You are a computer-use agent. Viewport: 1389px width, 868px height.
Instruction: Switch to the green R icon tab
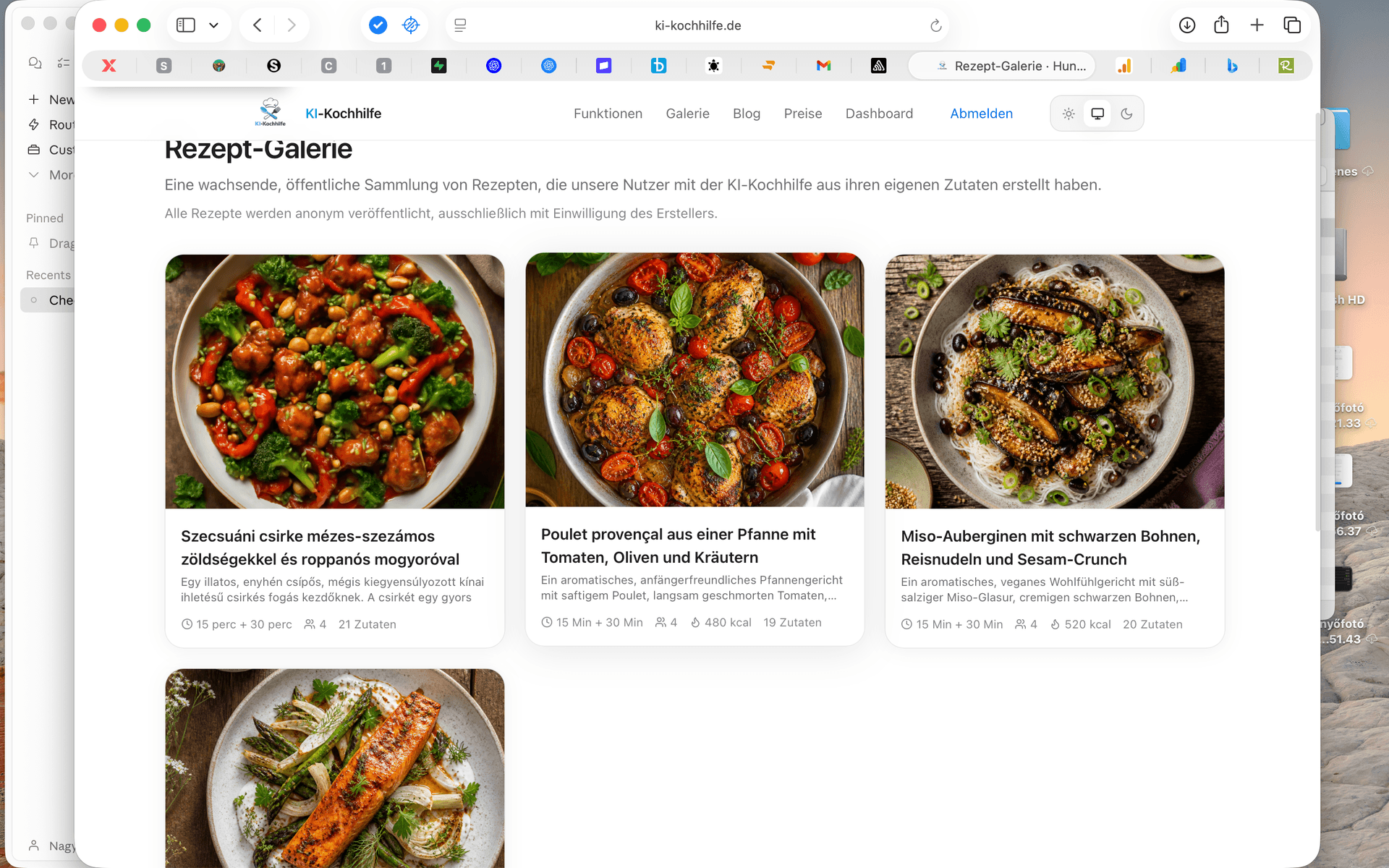tap(1286, 66)
